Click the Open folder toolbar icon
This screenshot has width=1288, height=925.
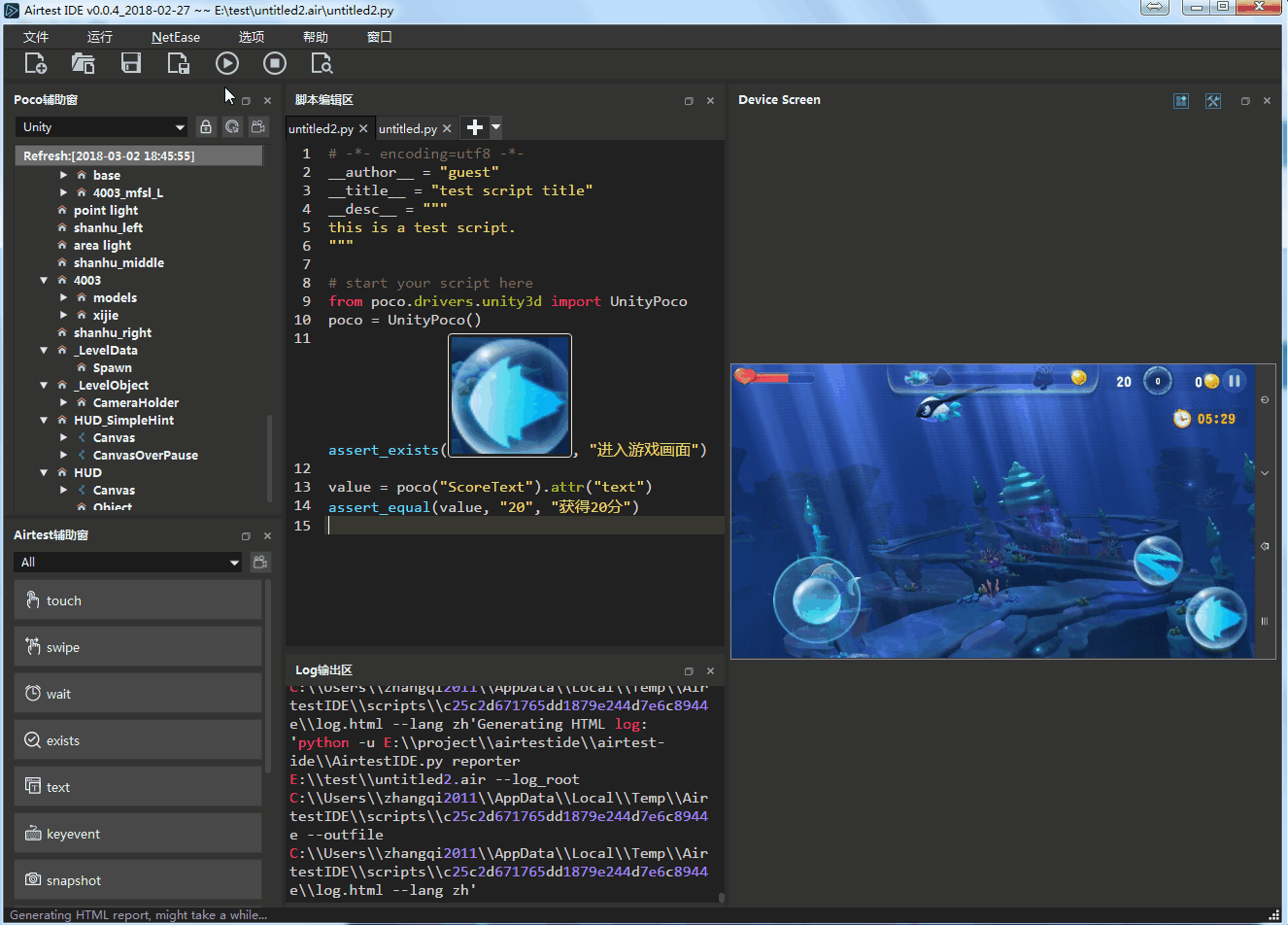83,64
